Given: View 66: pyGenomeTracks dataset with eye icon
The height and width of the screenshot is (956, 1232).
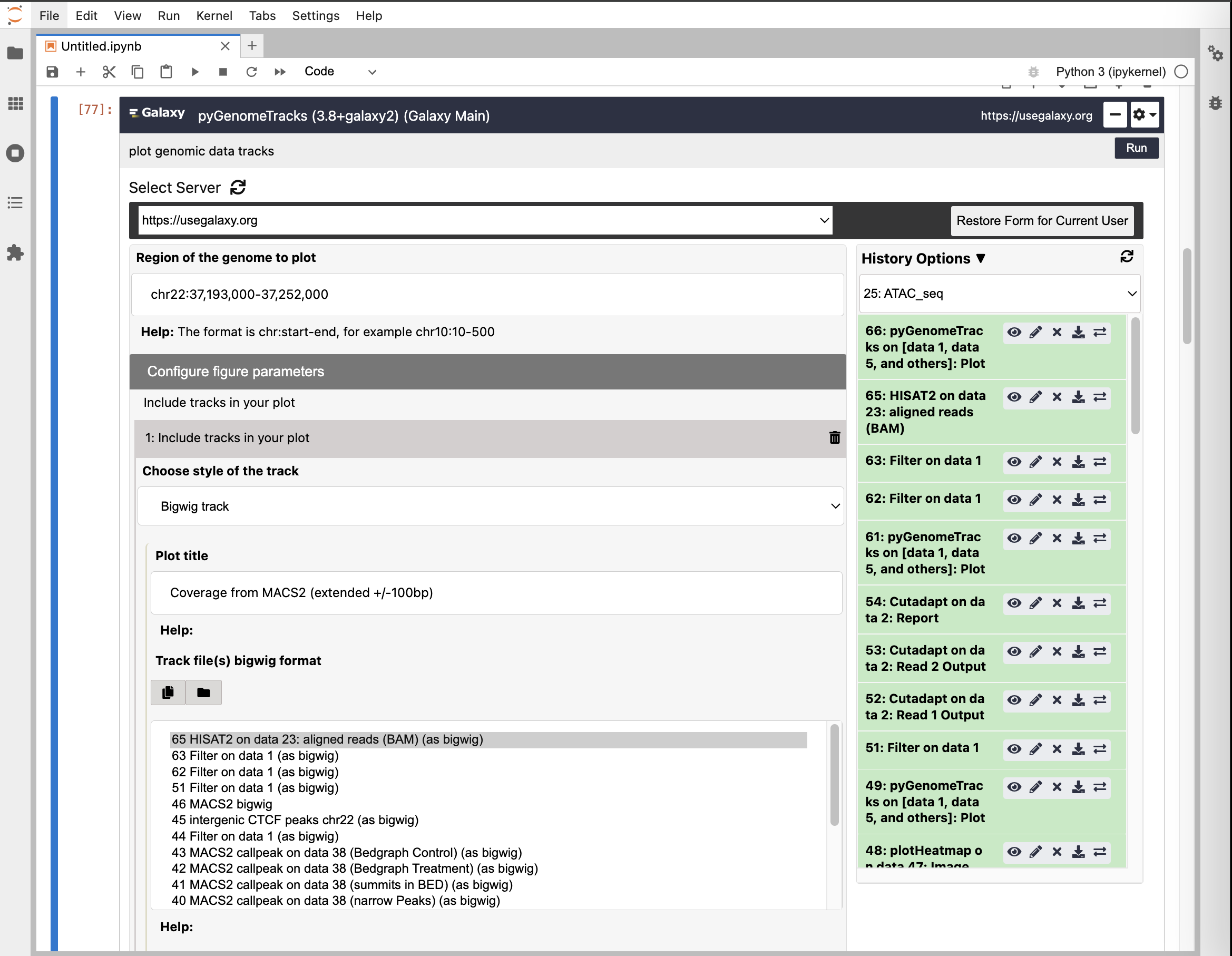Looking at the screenshot, I should click(x=1014, y=332).
